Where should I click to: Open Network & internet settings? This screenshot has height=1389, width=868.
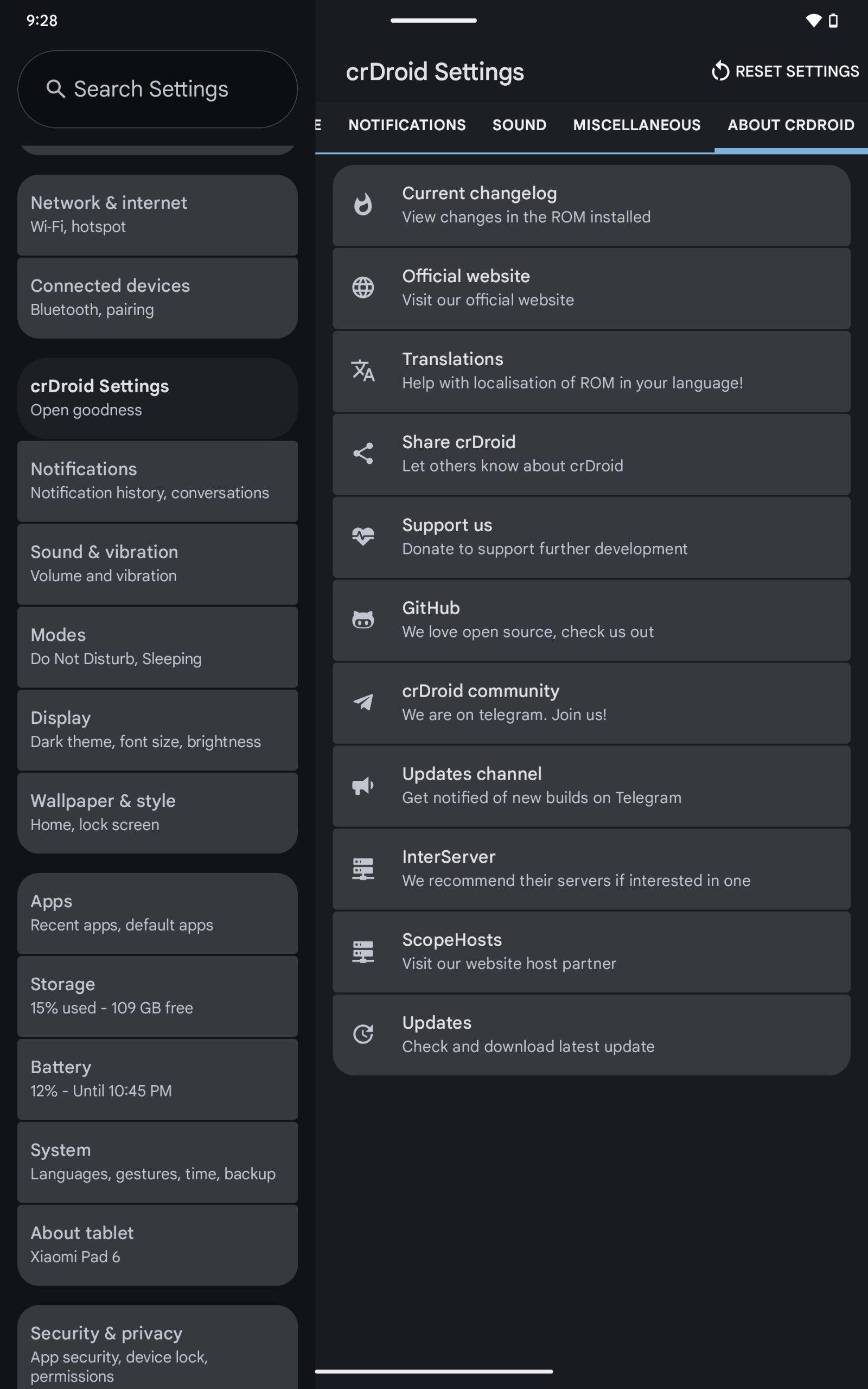coord(158,215)
